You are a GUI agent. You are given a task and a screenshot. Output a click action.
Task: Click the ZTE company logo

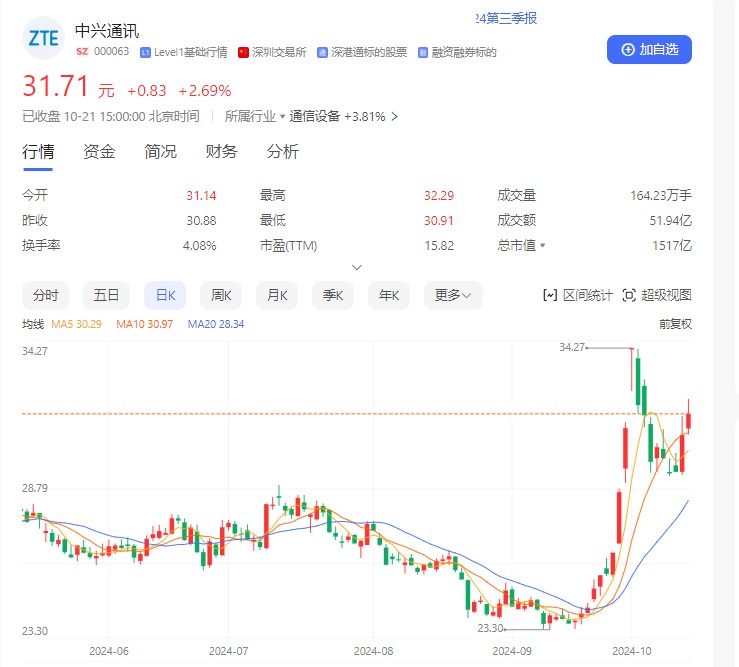tap(43, 38)
